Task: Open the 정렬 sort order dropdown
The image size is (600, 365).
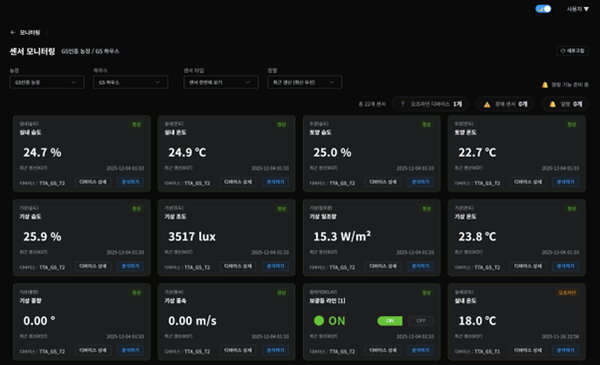Action: click(305, 82)
